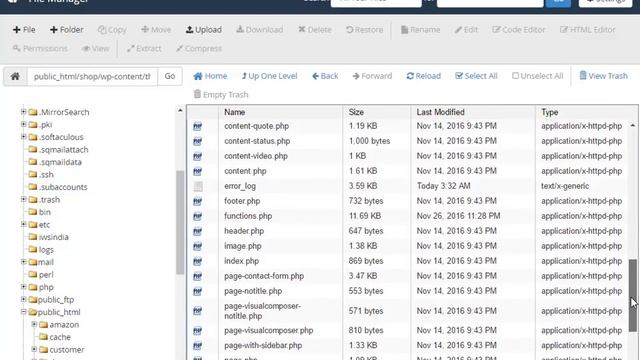Screen dimensions: 640x360
Task: Click the Delete toolbar button
Action: click(315, 30)
